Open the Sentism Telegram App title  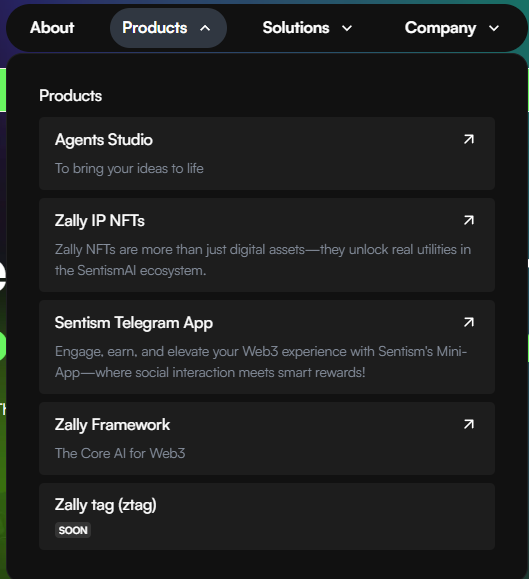[134, 323]
